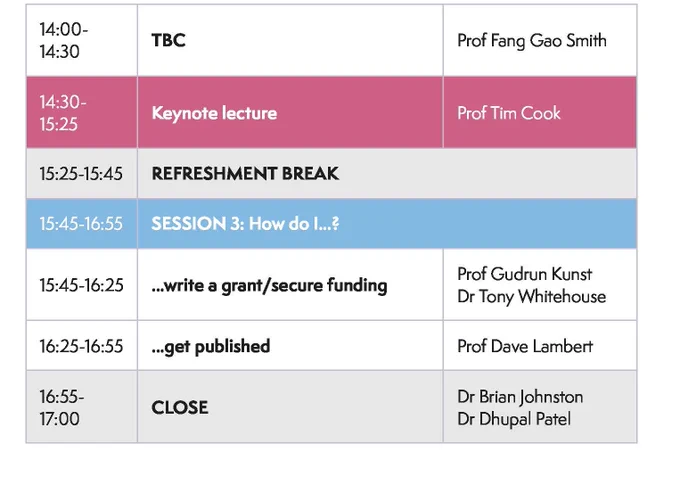Click ...write a grant/secure funding title
This screenshot has height=485, width=680.
tap(269, 286)
